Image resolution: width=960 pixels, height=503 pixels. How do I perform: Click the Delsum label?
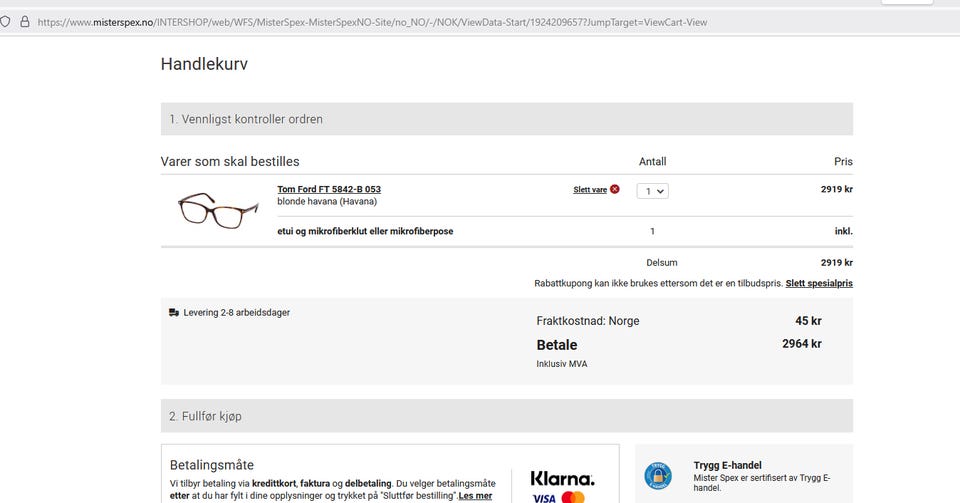pyautogui.click(x=662, y=263)
